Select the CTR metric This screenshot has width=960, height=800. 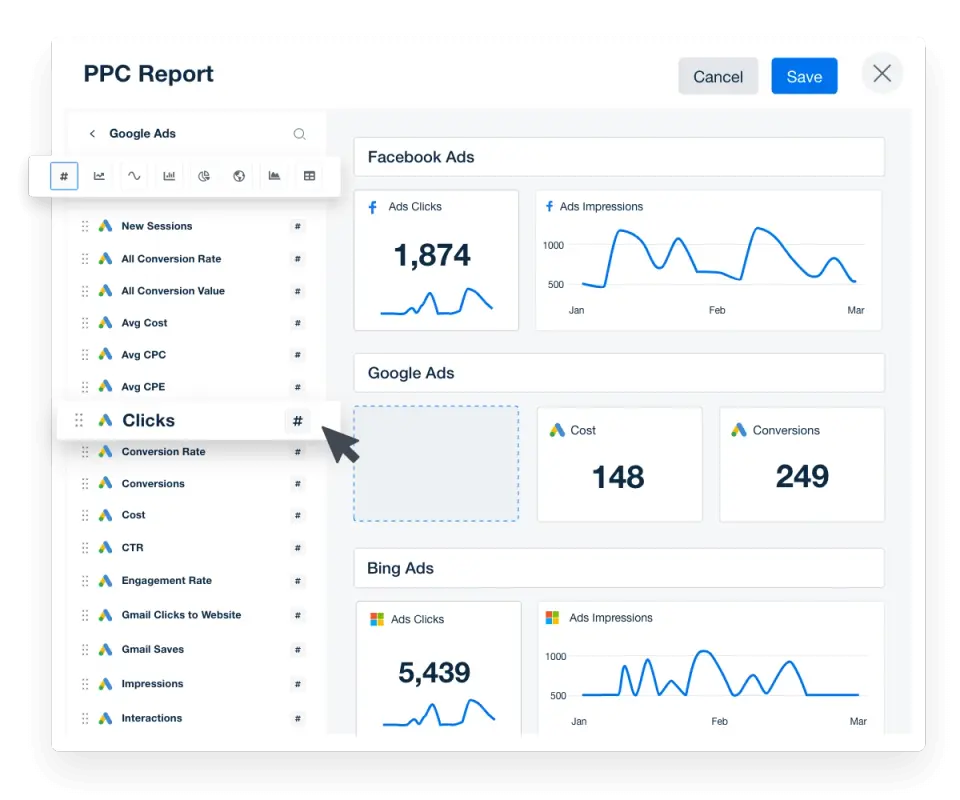[x=132, y=547]
